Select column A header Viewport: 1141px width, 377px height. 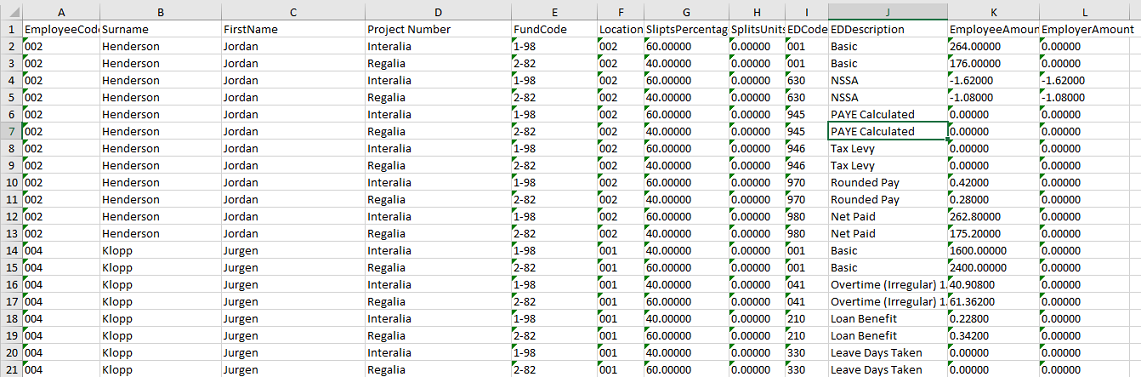point(61,11)
